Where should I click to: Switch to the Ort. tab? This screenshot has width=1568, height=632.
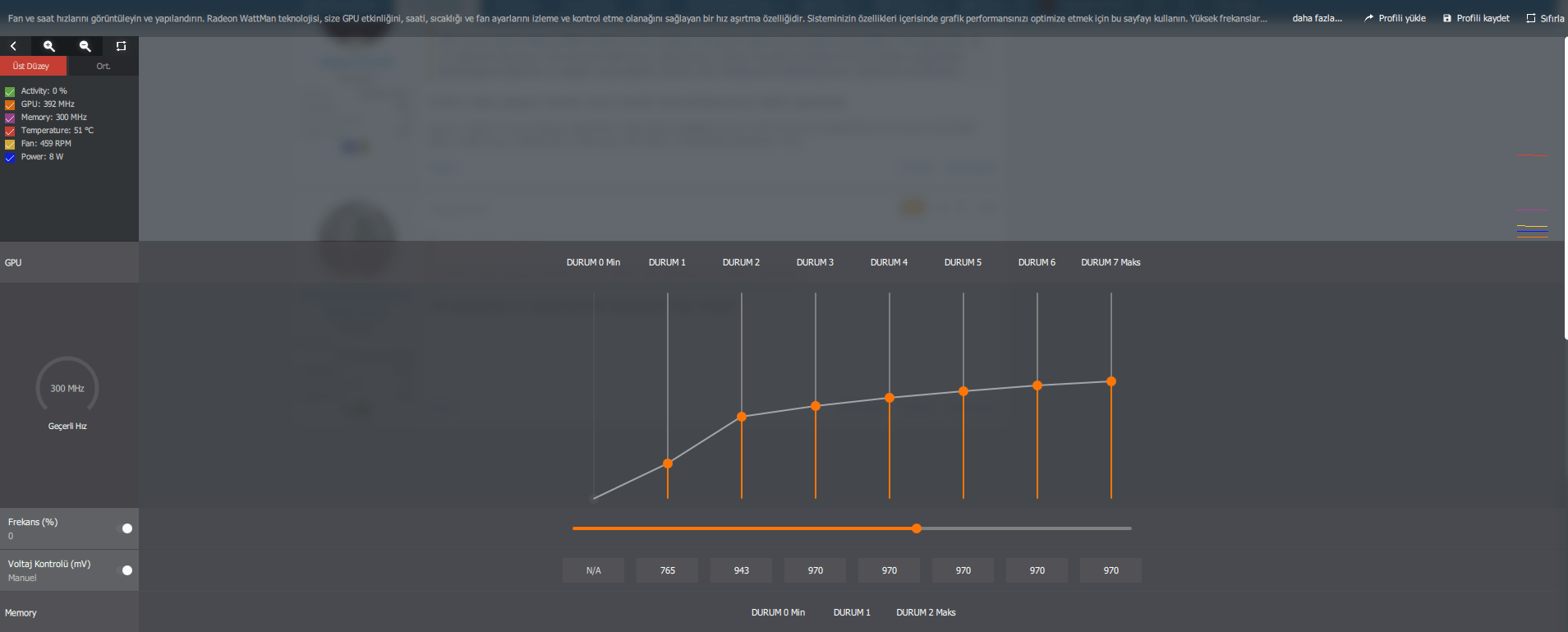[x=103, y=66]
